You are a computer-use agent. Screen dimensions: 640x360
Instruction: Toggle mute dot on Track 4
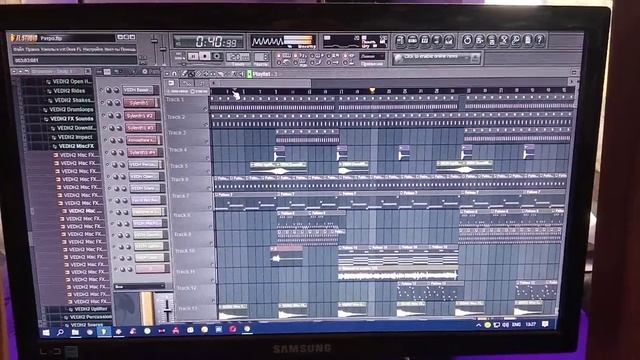click(207, 158)
